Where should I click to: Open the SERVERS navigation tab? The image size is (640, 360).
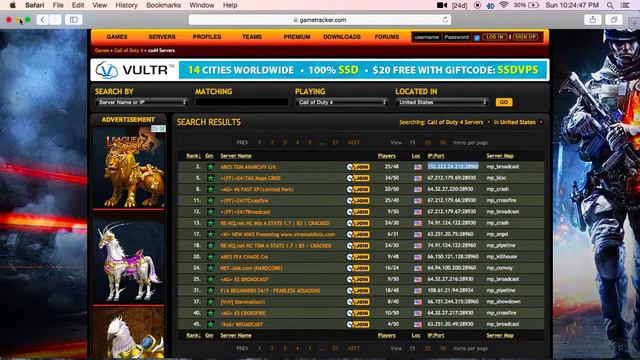(162, 37)
